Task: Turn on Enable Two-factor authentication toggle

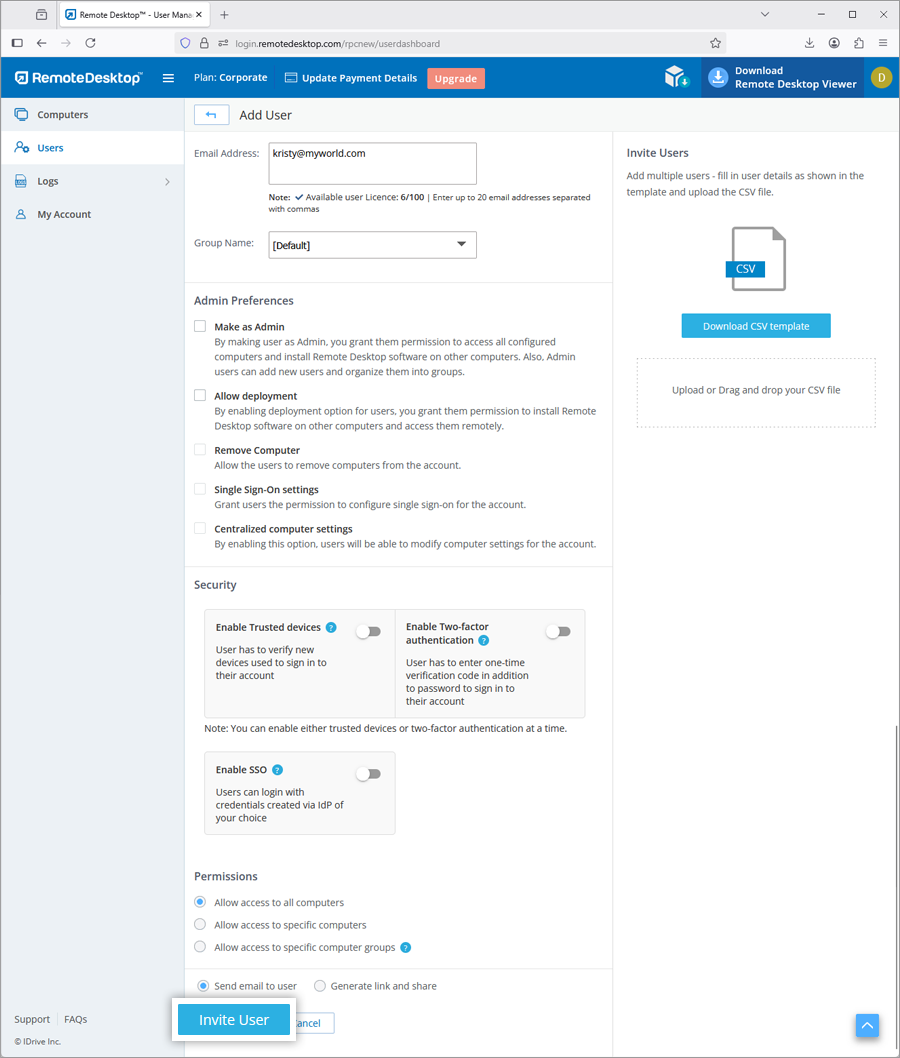Action: (x=558, y=632)
